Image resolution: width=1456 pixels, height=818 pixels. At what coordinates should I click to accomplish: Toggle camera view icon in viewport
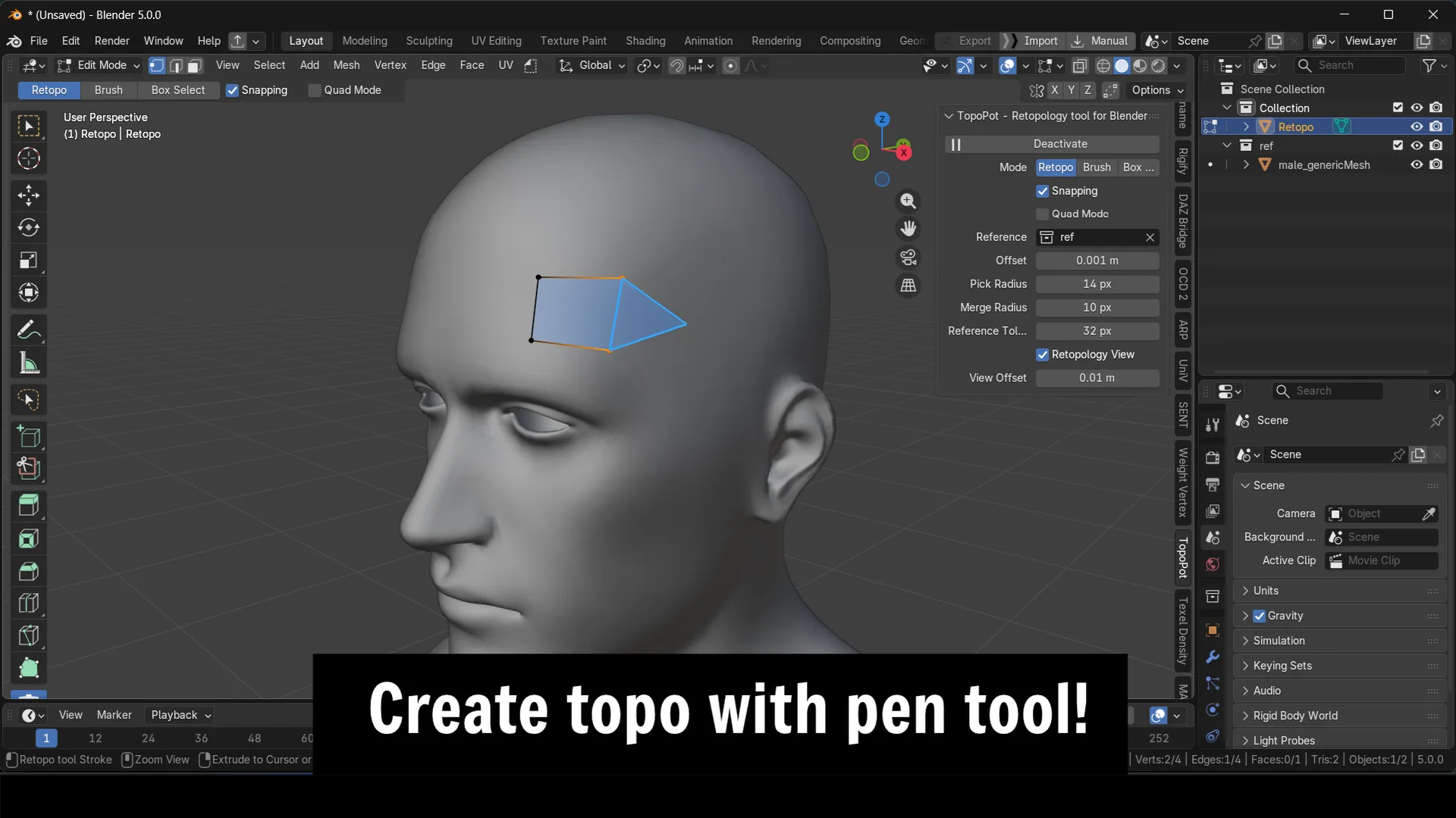pos(908,257)
